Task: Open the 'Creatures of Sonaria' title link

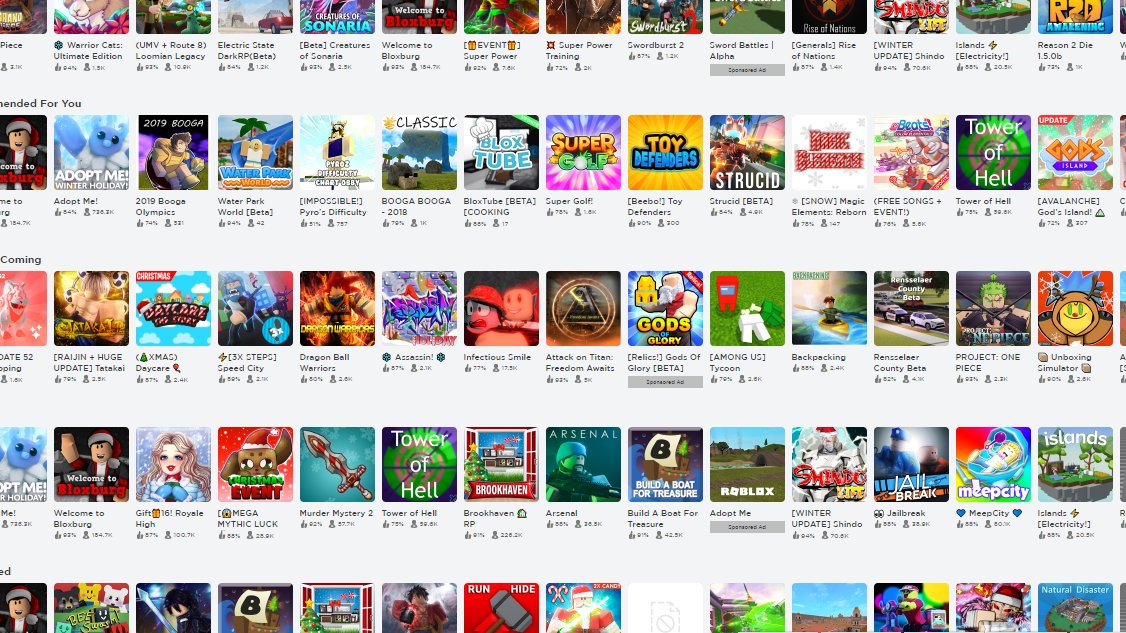Action: (x=335, y=50)
